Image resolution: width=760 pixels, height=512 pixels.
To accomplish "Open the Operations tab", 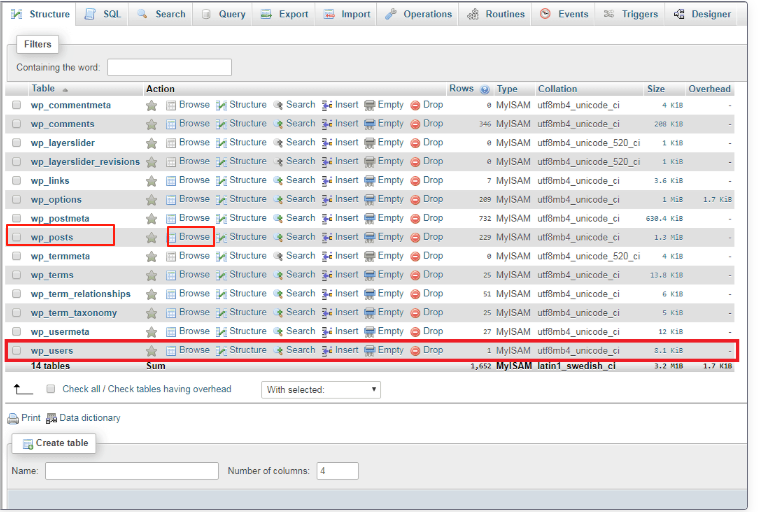I will coord(419,14).
